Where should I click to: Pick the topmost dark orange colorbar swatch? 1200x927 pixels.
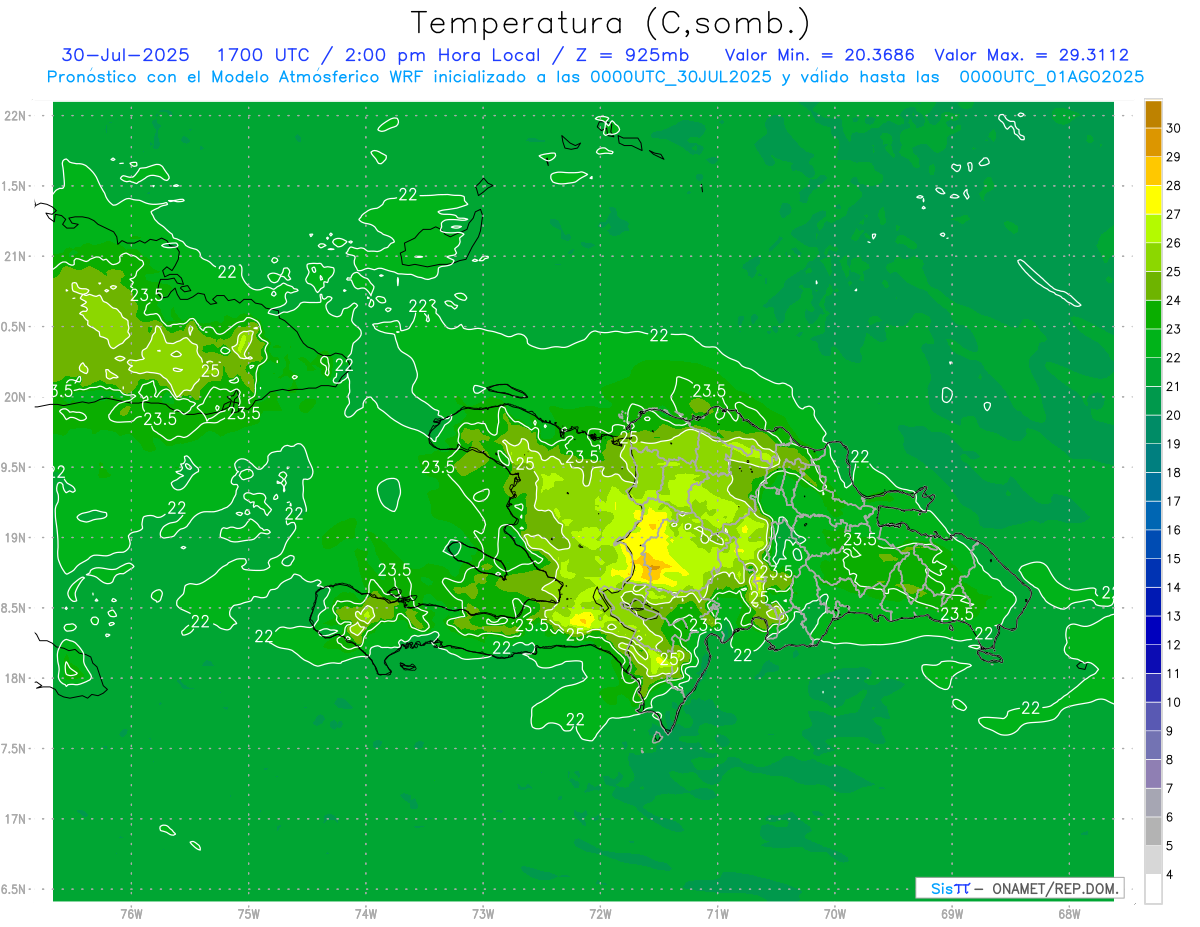[x=1153, y=114]
